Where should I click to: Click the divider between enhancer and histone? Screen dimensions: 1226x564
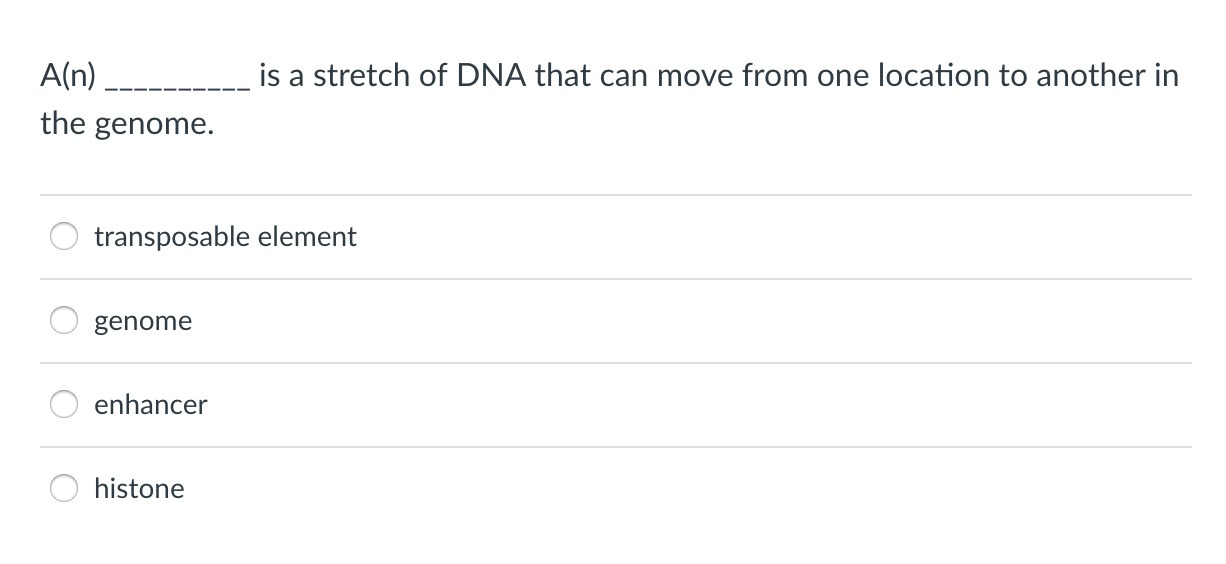point(615,447)
